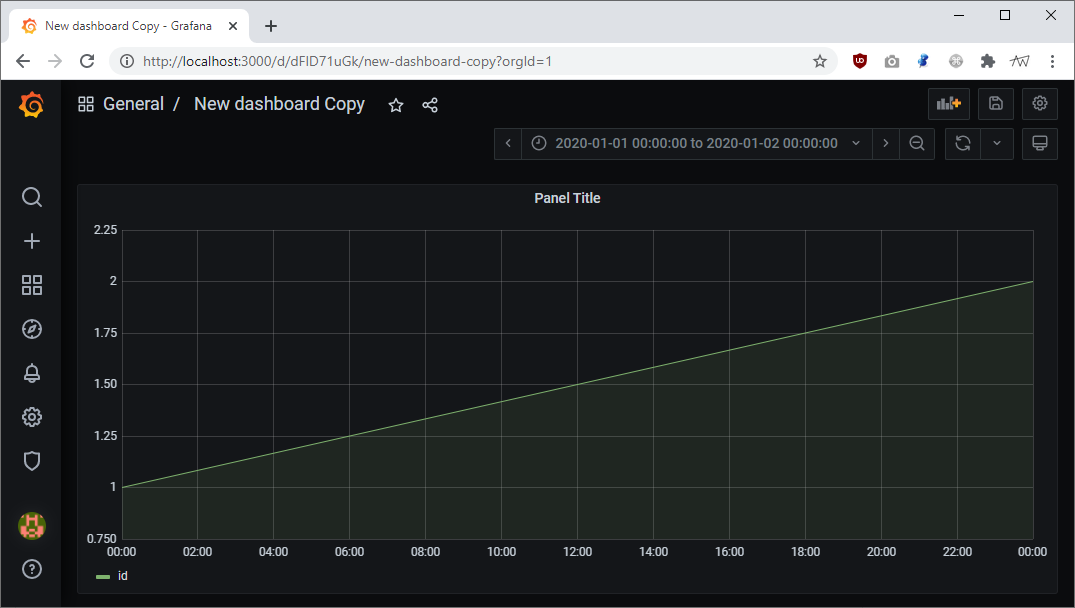Screen dimensions: 1075x608
Task: Click the browser Back arrow
Action: [23, 61]
